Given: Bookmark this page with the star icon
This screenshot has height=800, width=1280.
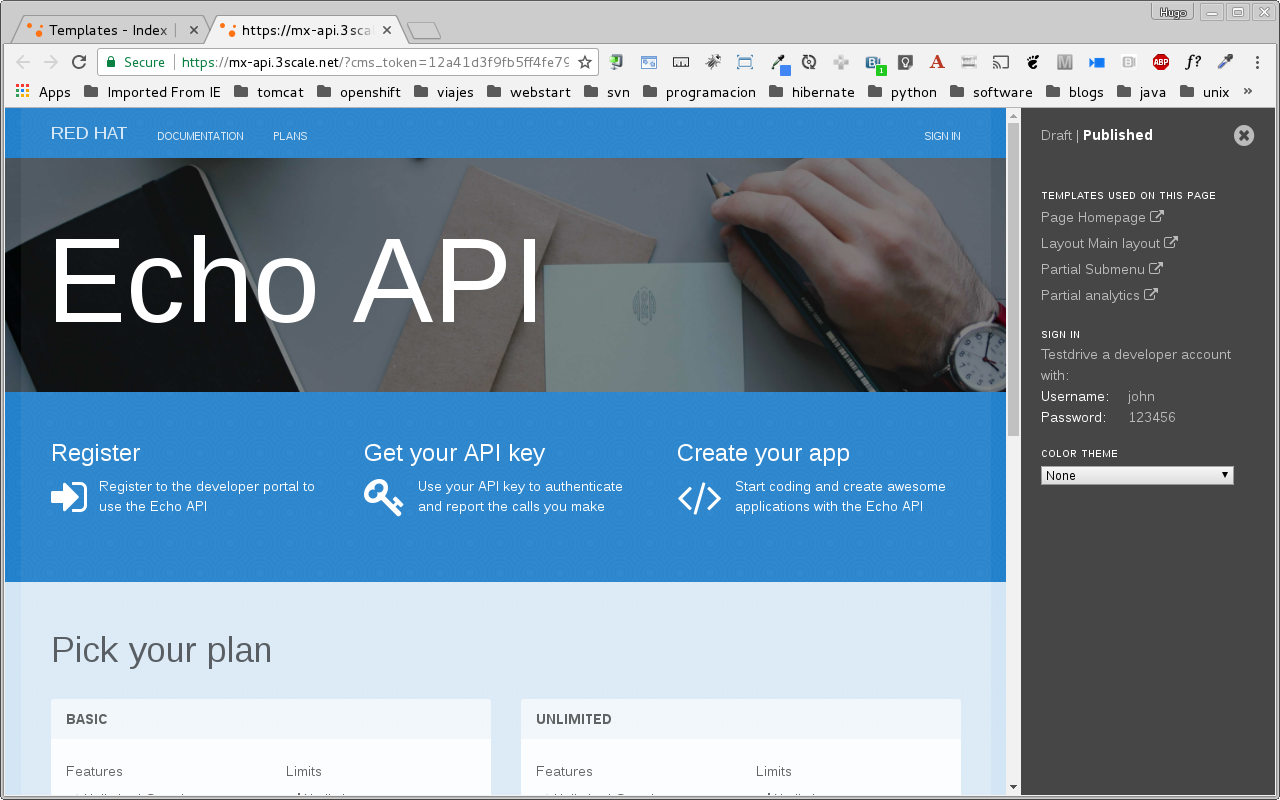Looking at the screenshot, I should pyautogui.click(x=585, y=62).
